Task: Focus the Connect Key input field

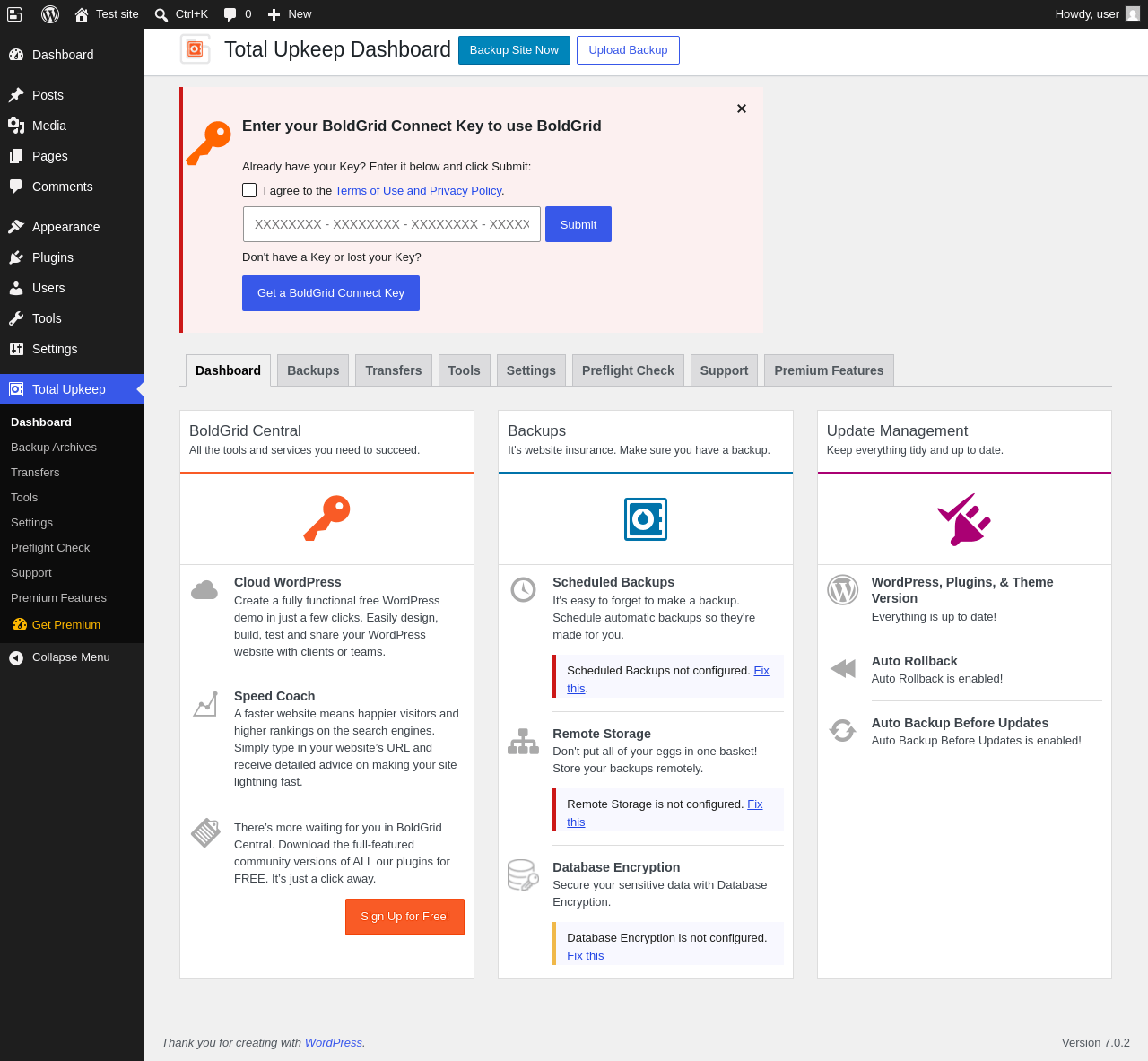Action: point(392,224)
